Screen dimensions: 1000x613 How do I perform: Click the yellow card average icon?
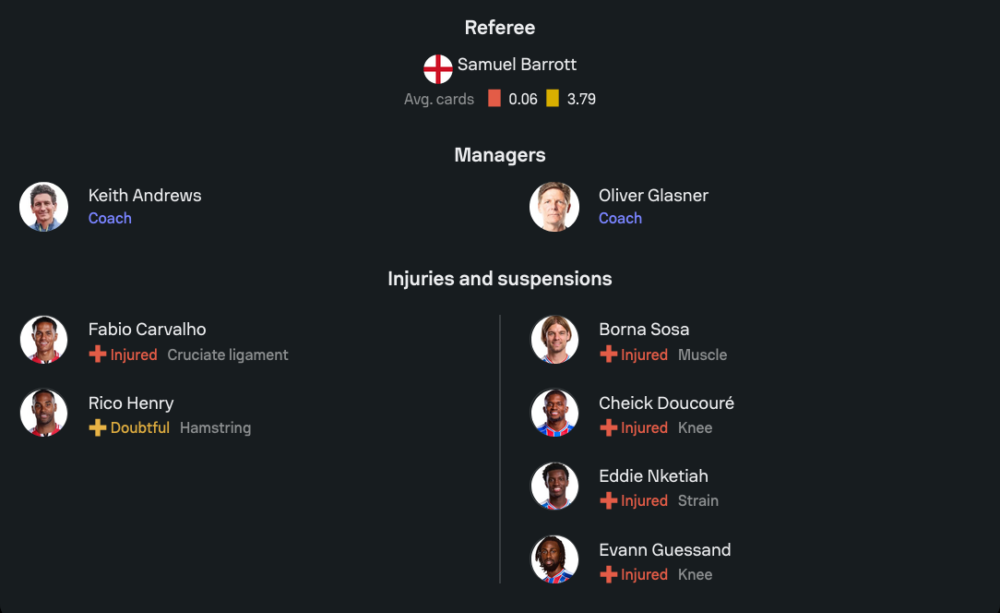pos(552,98)
